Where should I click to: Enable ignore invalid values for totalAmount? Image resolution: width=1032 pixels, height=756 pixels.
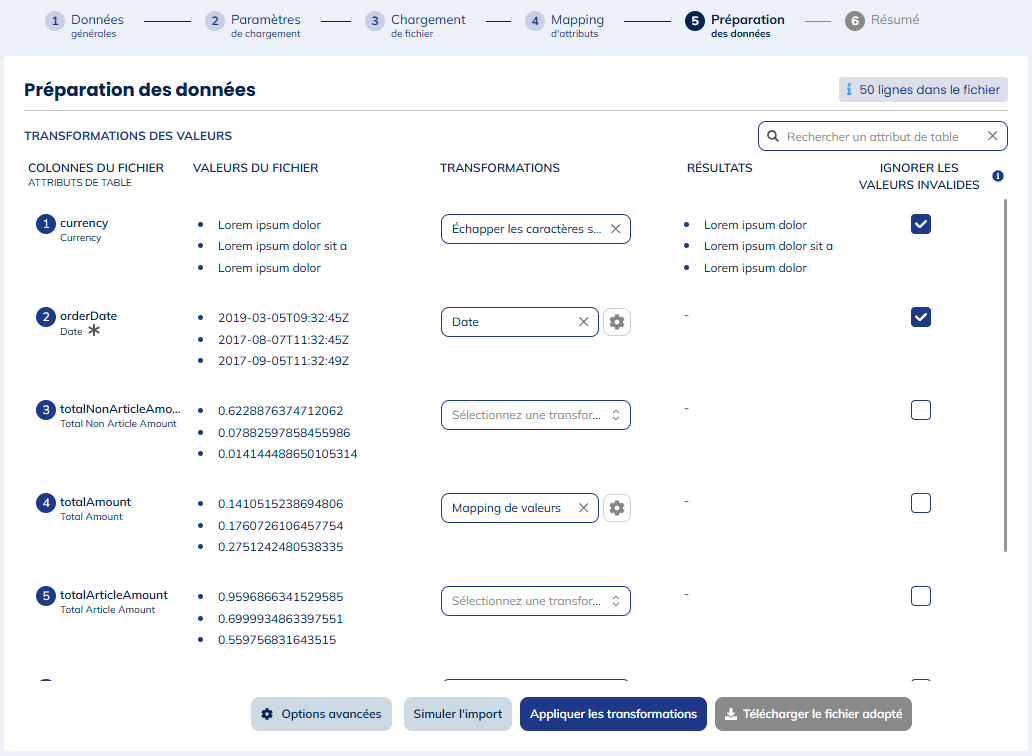(921, 503)
